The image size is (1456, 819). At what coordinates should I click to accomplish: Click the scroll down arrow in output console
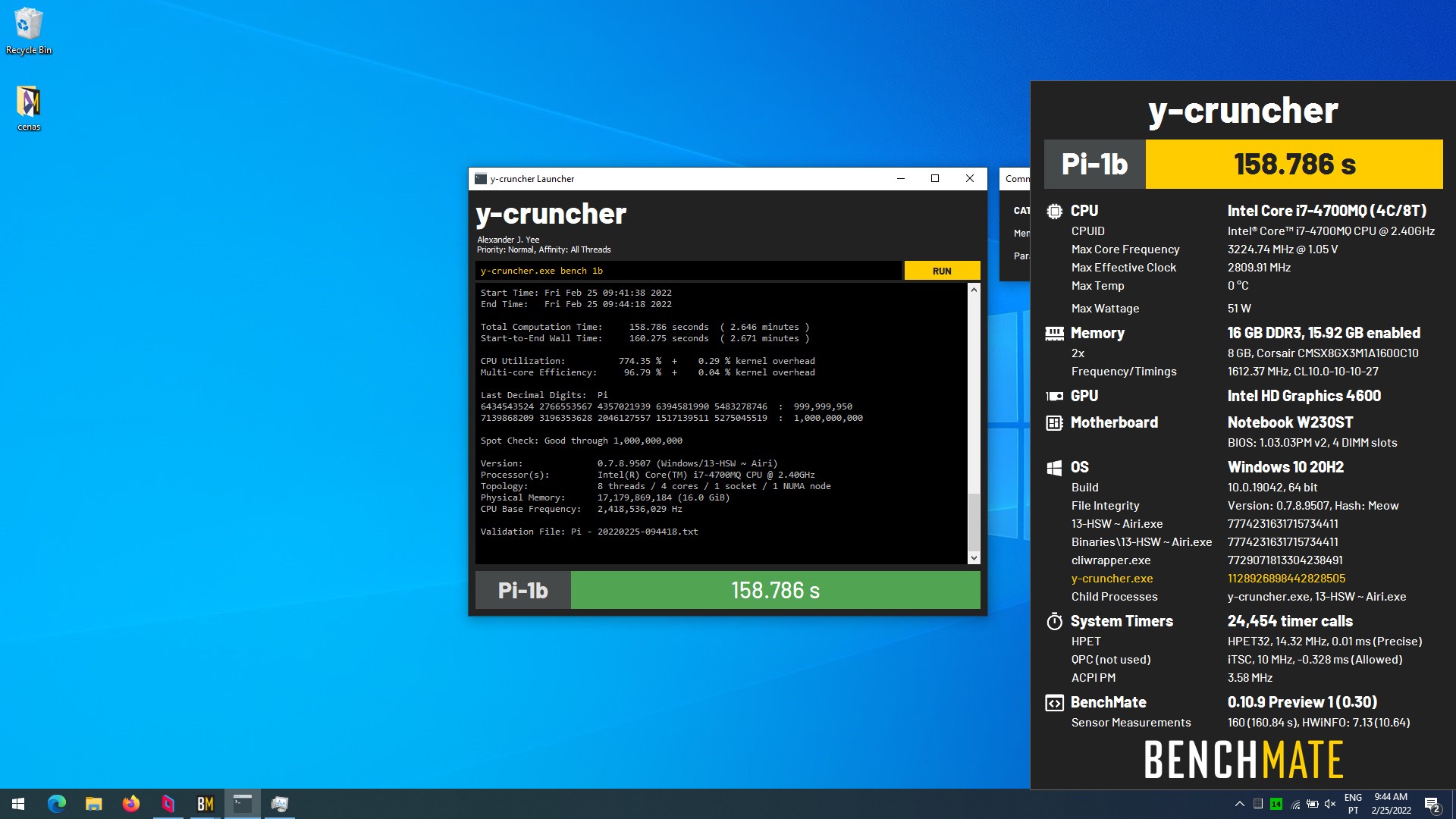[x=974, y=558]
